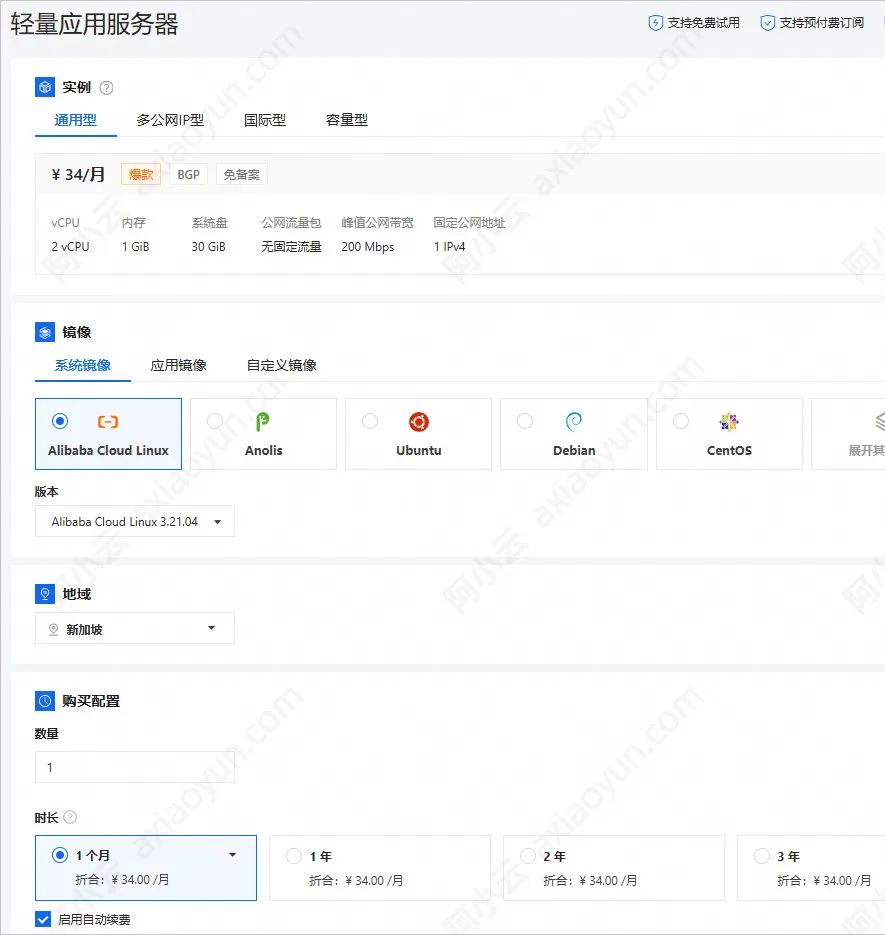This screenshot has width=885, height=935.
Task: Select the 1年 duration radio button
Action: click(294, 856)
